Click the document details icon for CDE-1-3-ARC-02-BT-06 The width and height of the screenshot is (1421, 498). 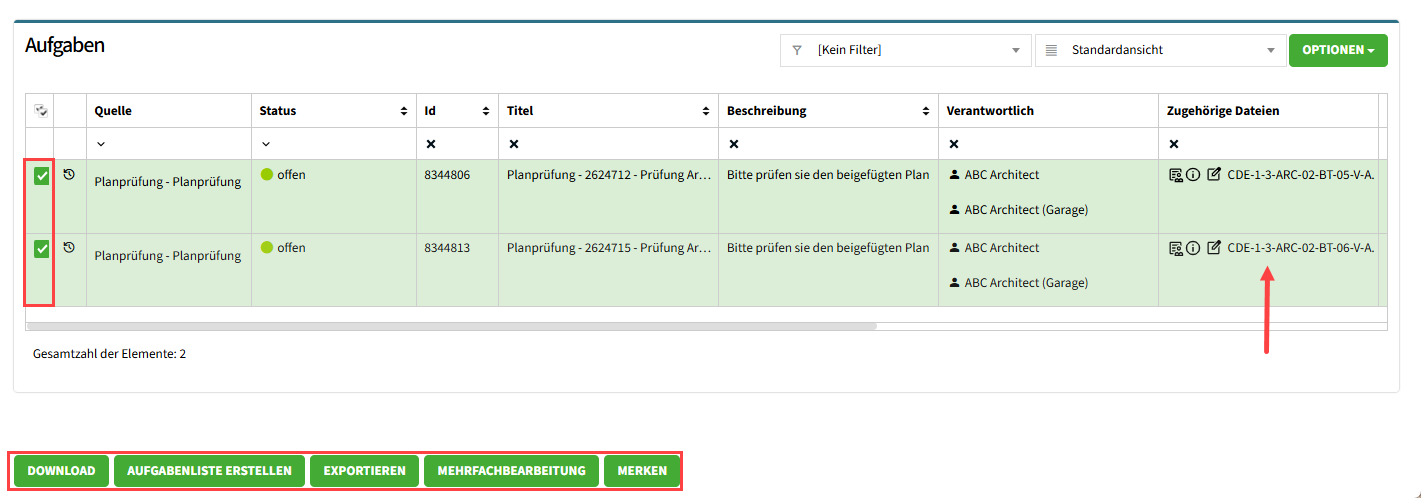point(1176,248)
